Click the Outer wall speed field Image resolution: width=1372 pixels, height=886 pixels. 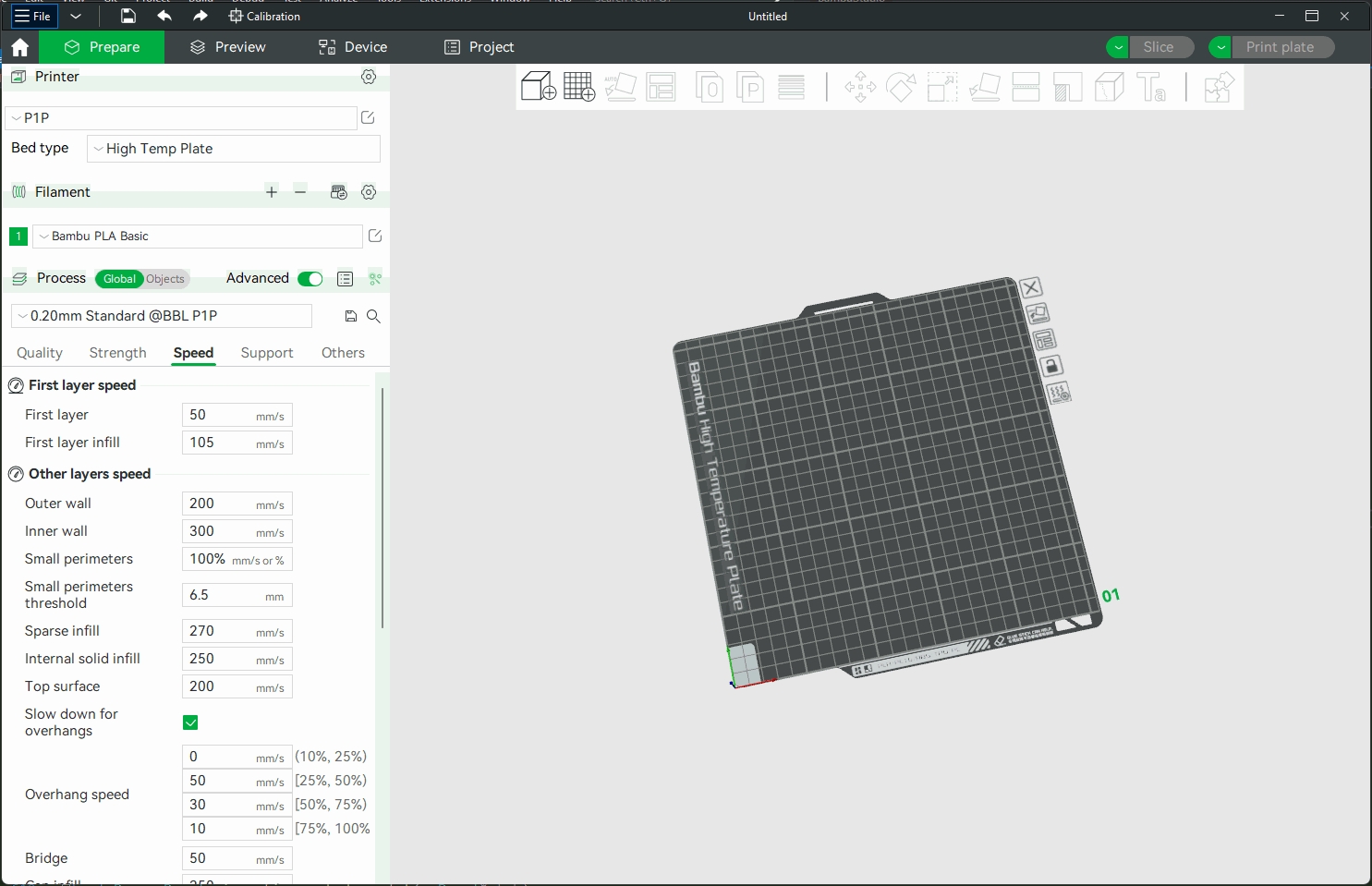tap(237, 504)
